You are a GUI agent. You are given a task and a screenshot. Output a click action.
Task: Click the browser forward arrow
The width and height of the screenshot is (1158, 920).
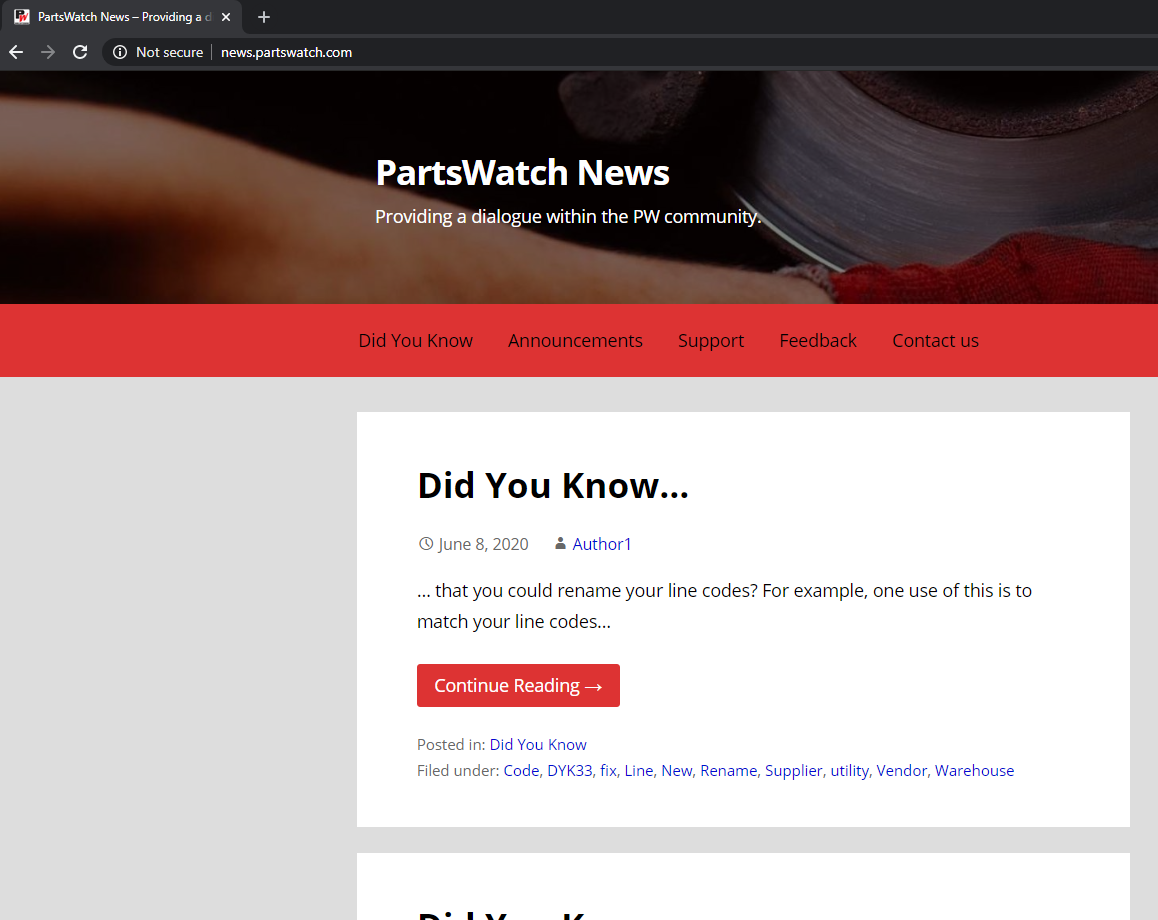[48, 52]
